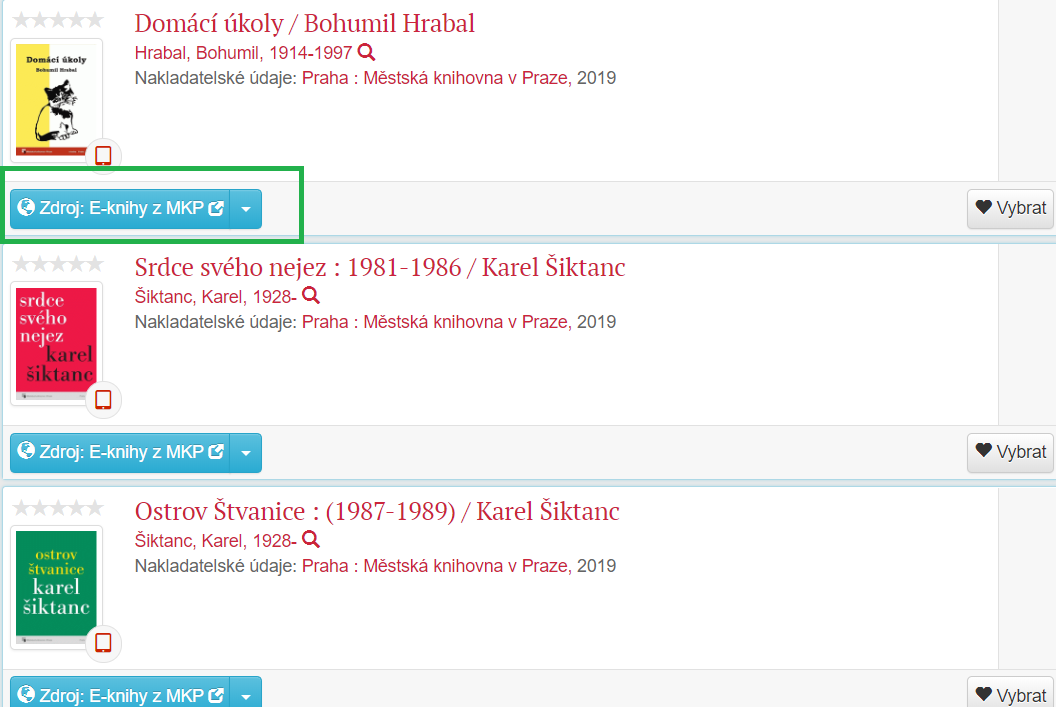Open title Ostrov Štvanice : (1987-1989)

376,511
